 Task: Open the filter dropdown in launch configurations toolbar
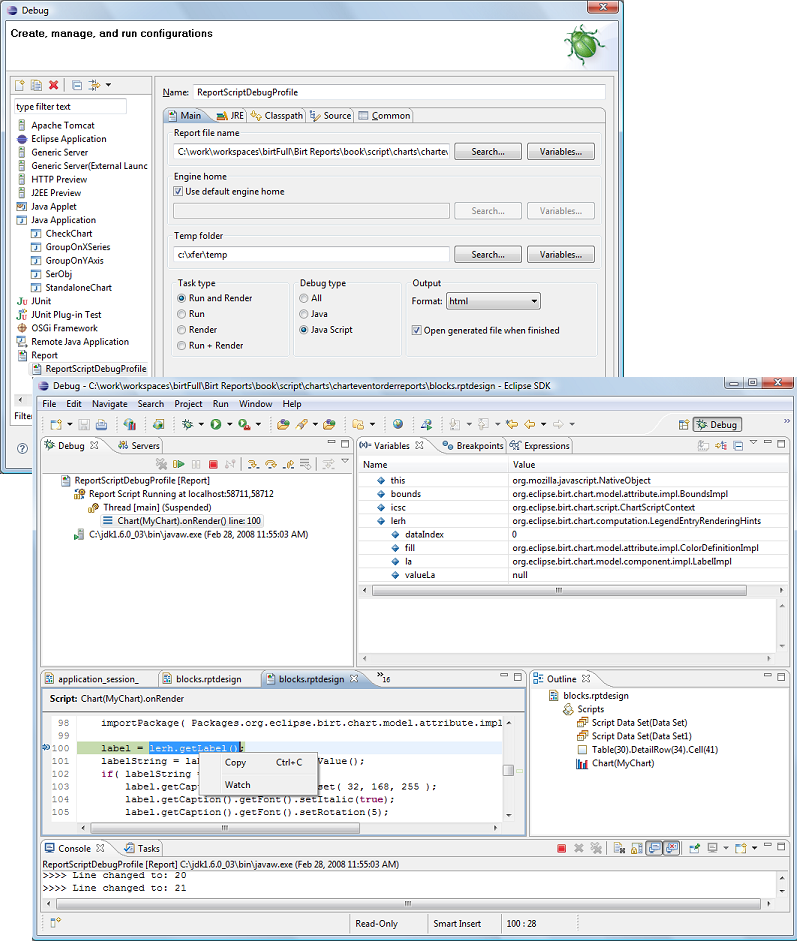[x=108, y=85]
